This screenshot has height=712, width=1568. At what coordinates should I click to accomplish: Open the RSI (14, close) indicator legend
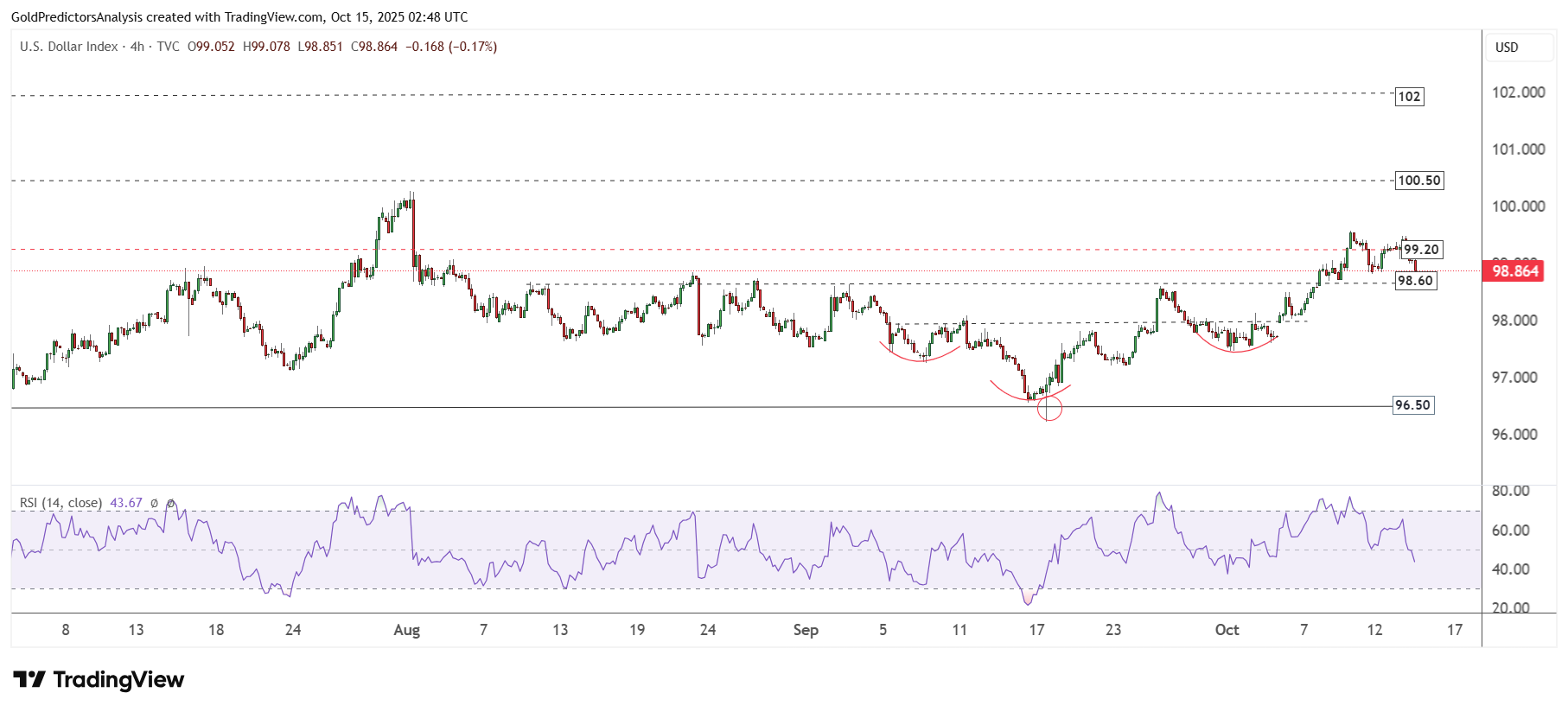(x=61, y=503)
